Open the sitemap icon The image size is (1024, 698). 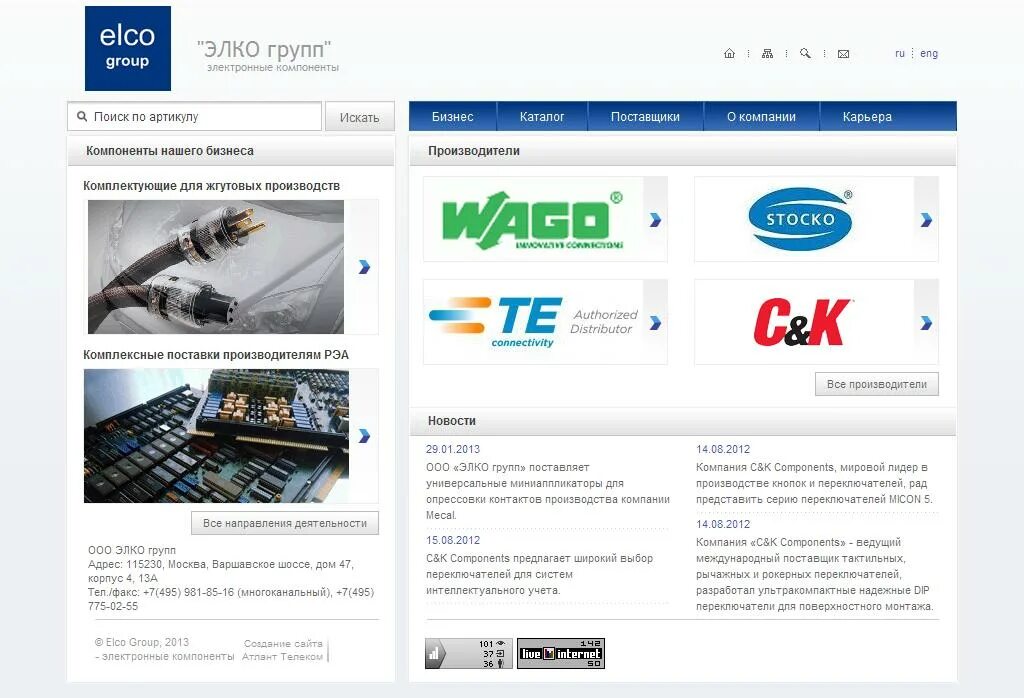click(x=767, y=54)
